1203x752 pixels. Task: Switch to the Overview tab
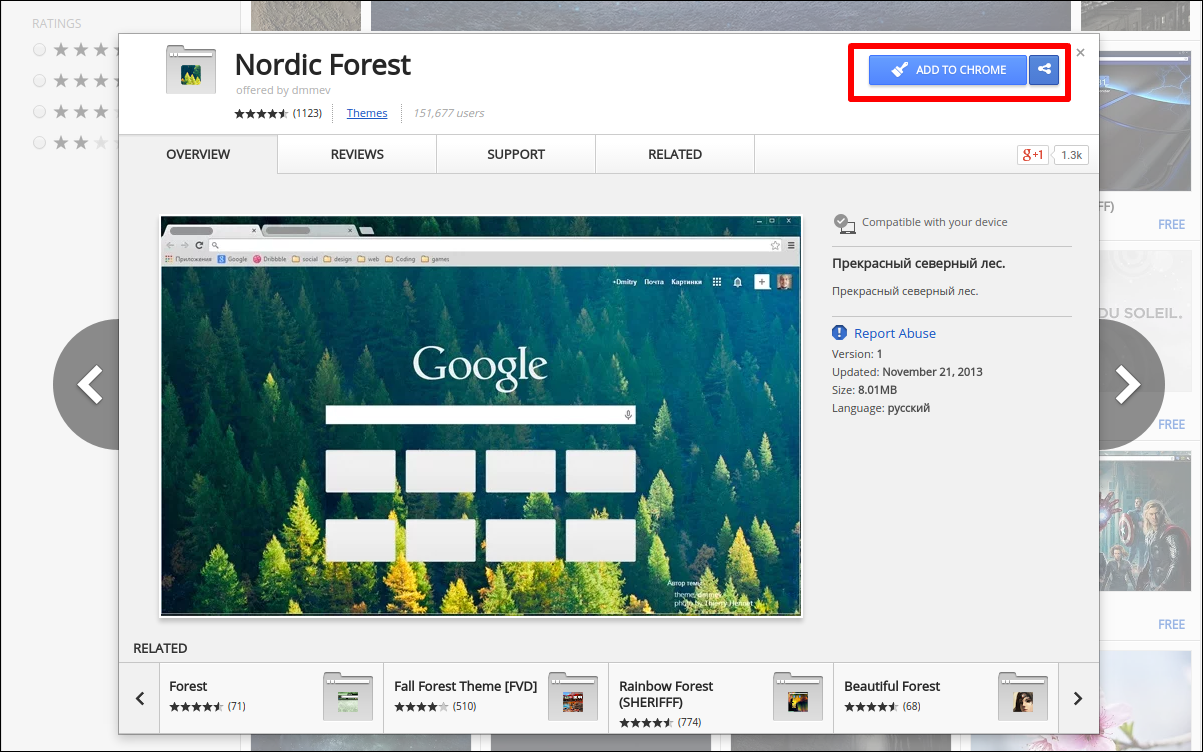click(198, 154)
